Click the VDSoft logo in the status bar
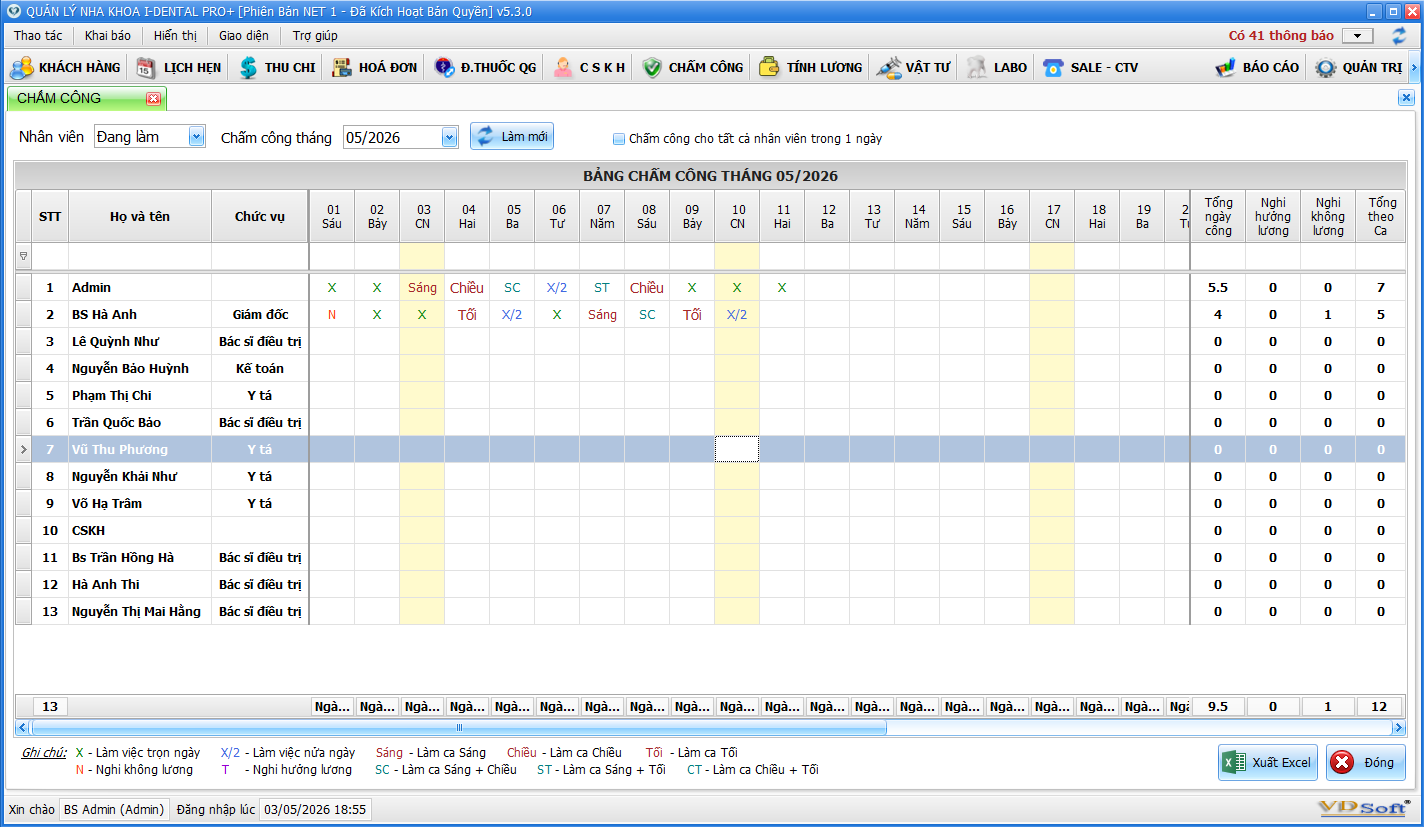 coord(1365,807)
